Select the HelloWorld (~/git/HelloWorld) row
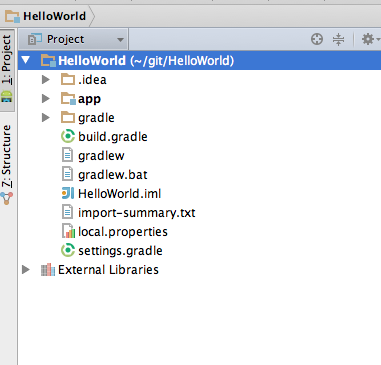The image size is (381, 365). coord(200,60)
